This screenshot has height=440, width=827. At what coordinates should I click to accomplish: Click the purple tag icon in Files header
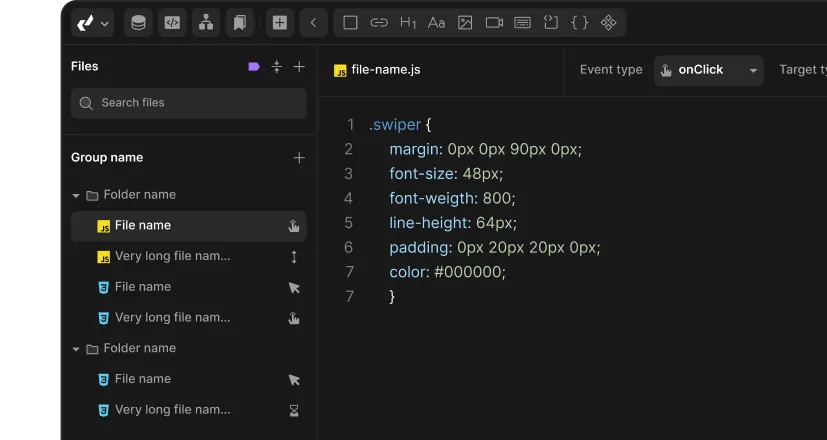coord(254,66)
